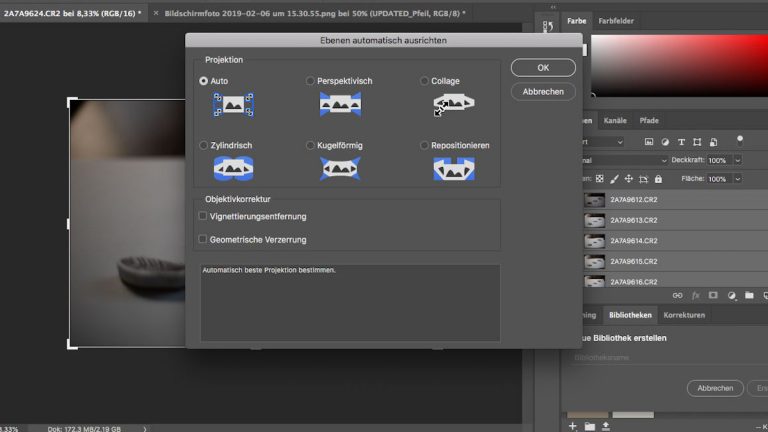Click the add layer mask icon

(713, 296)
